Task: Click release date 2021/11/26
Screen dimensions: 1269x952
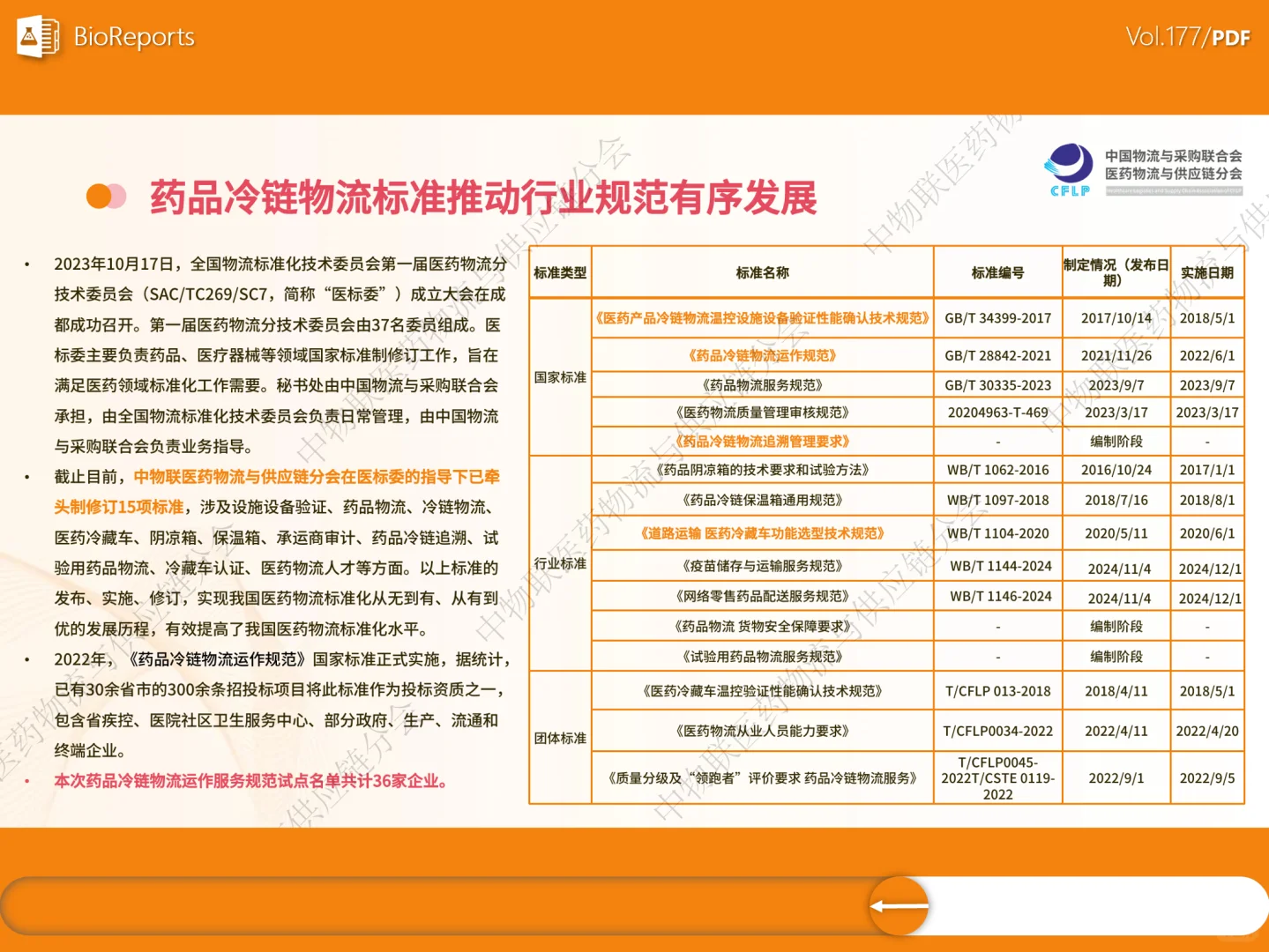Action: pyautogui.click(x=1116, y=356)
